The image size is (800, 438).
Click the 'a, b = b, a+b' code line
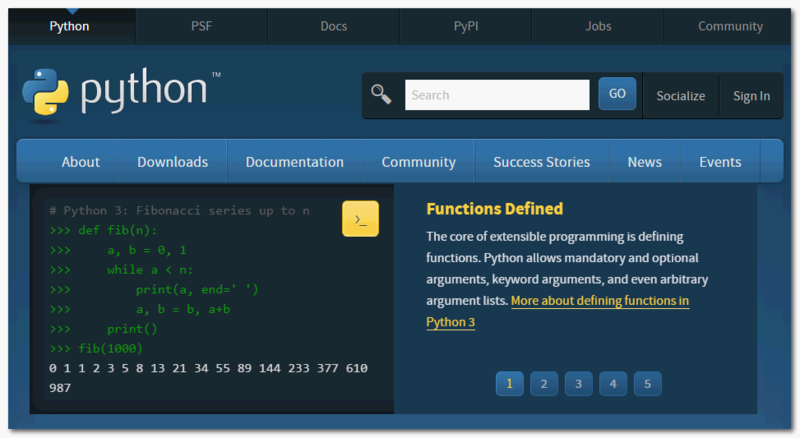point(140,309)
